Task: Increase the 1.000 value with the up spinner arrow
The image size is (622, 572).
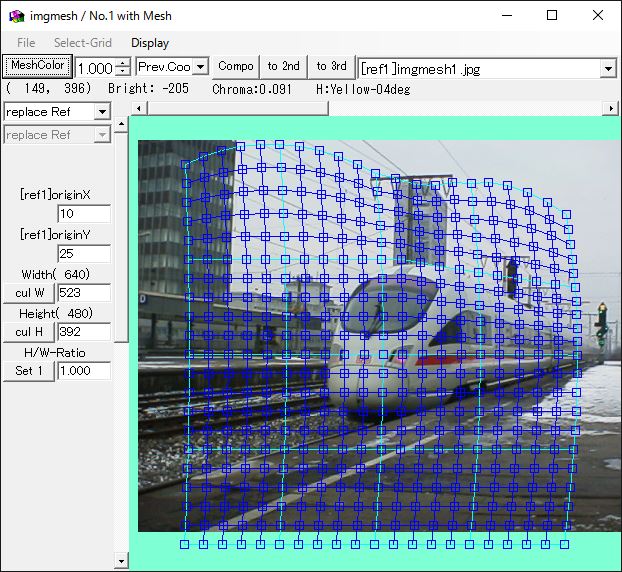Action: [x=123, y=62]
